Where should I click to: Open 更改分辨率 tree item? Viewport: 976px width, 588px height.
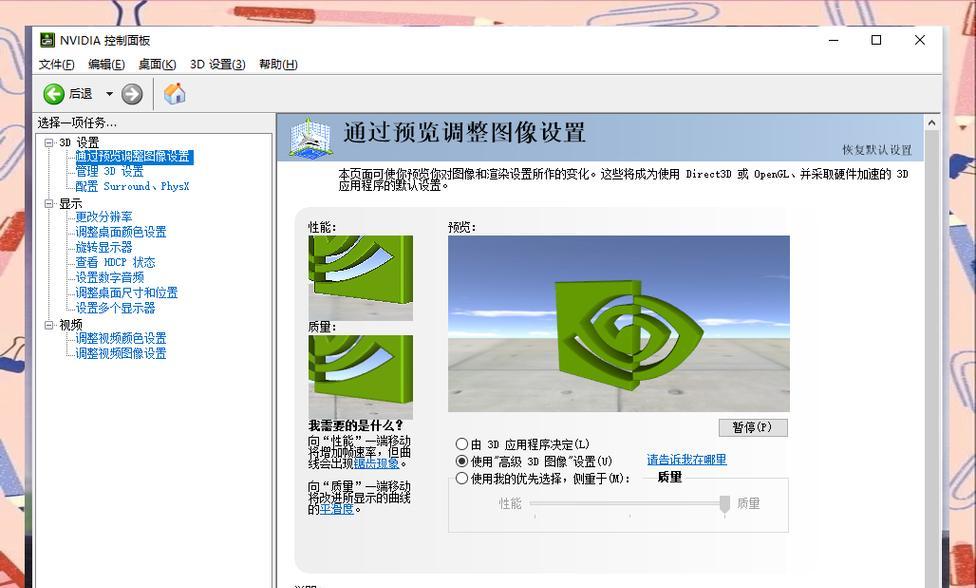tap(104, 217)
